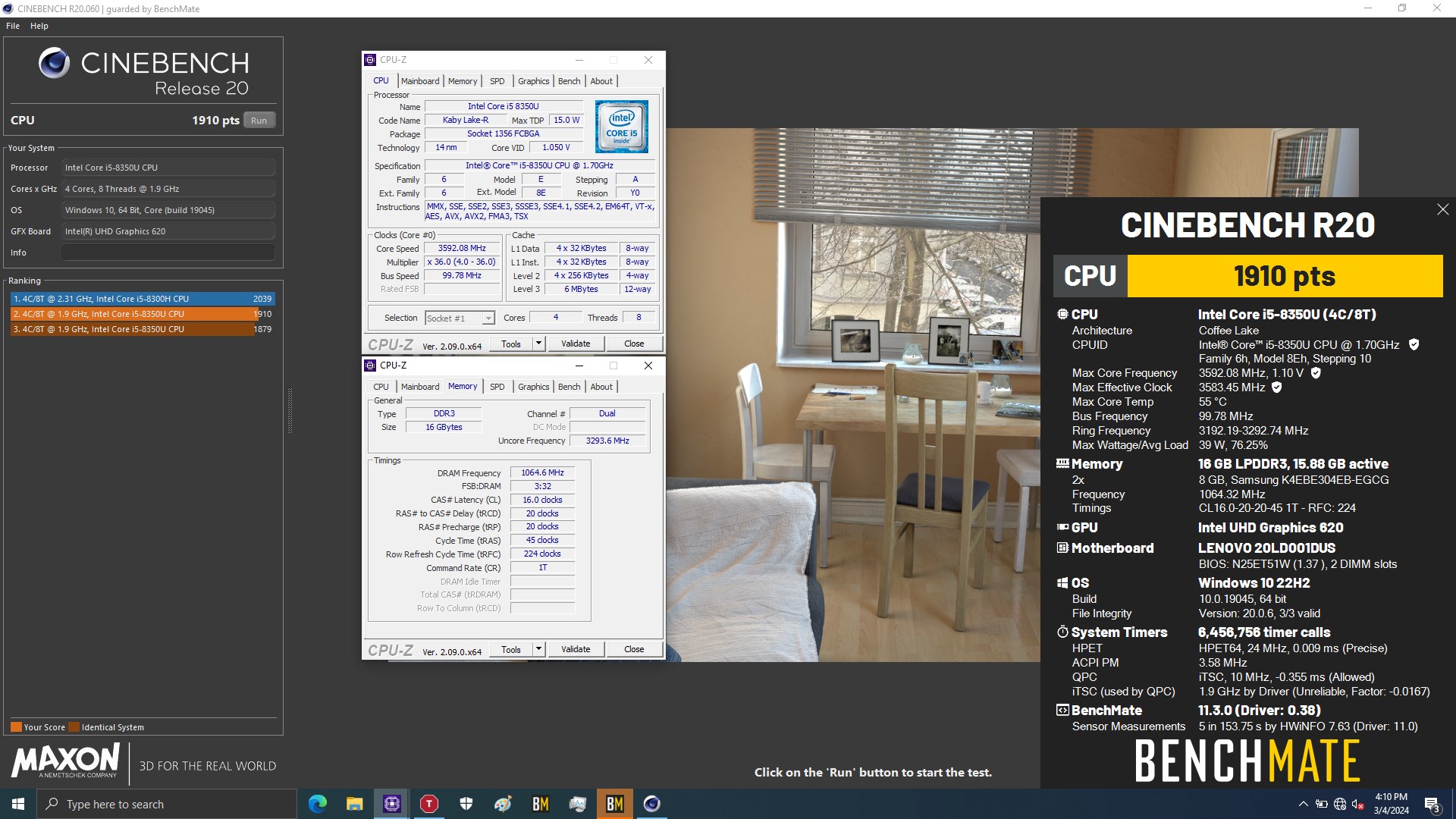This screenshot has width=1456, height=819.
Task: Expand the Tools dropdown arrow in top CPU-Z window
Action: [538, 344]
